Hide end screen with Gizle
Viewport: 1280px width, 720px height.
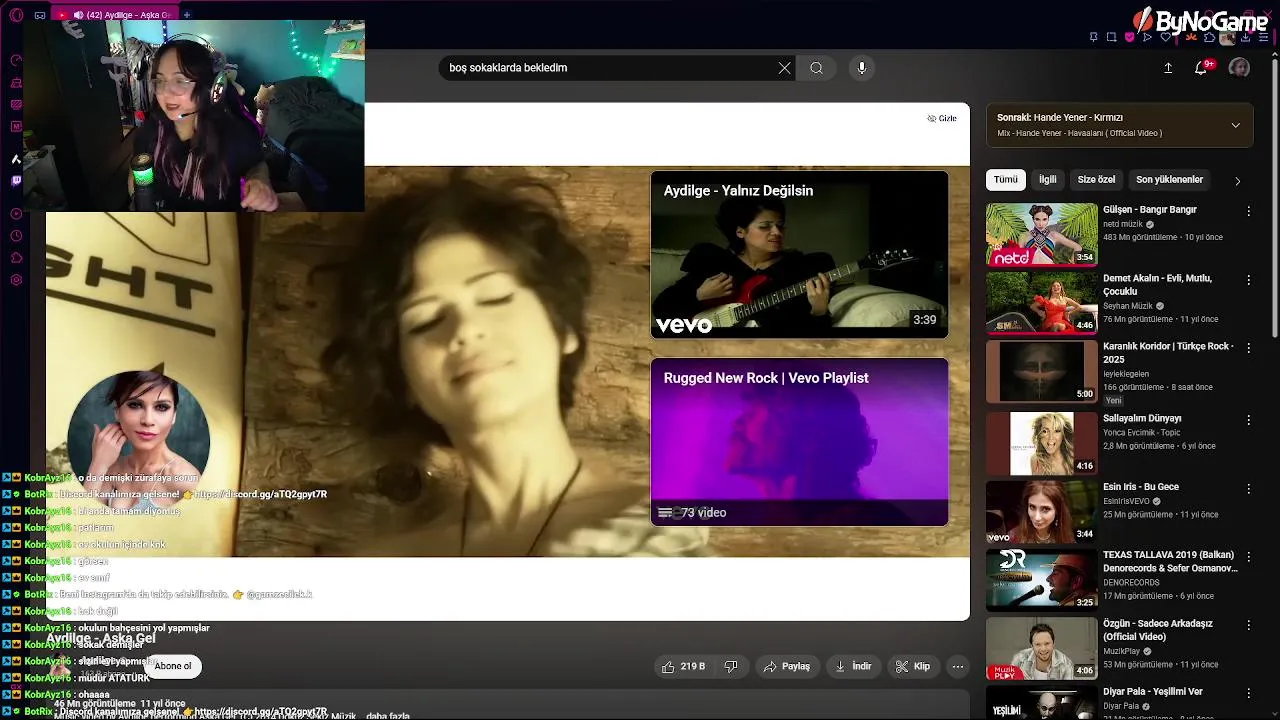pyautogui.click(x=942, y=118)
